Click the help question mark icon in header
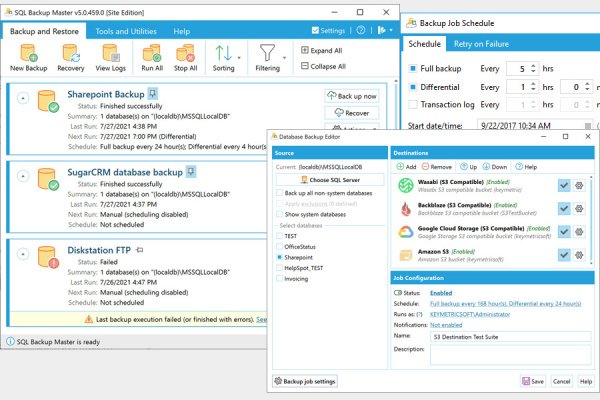The image size is (600, 400). pos(361,30)
